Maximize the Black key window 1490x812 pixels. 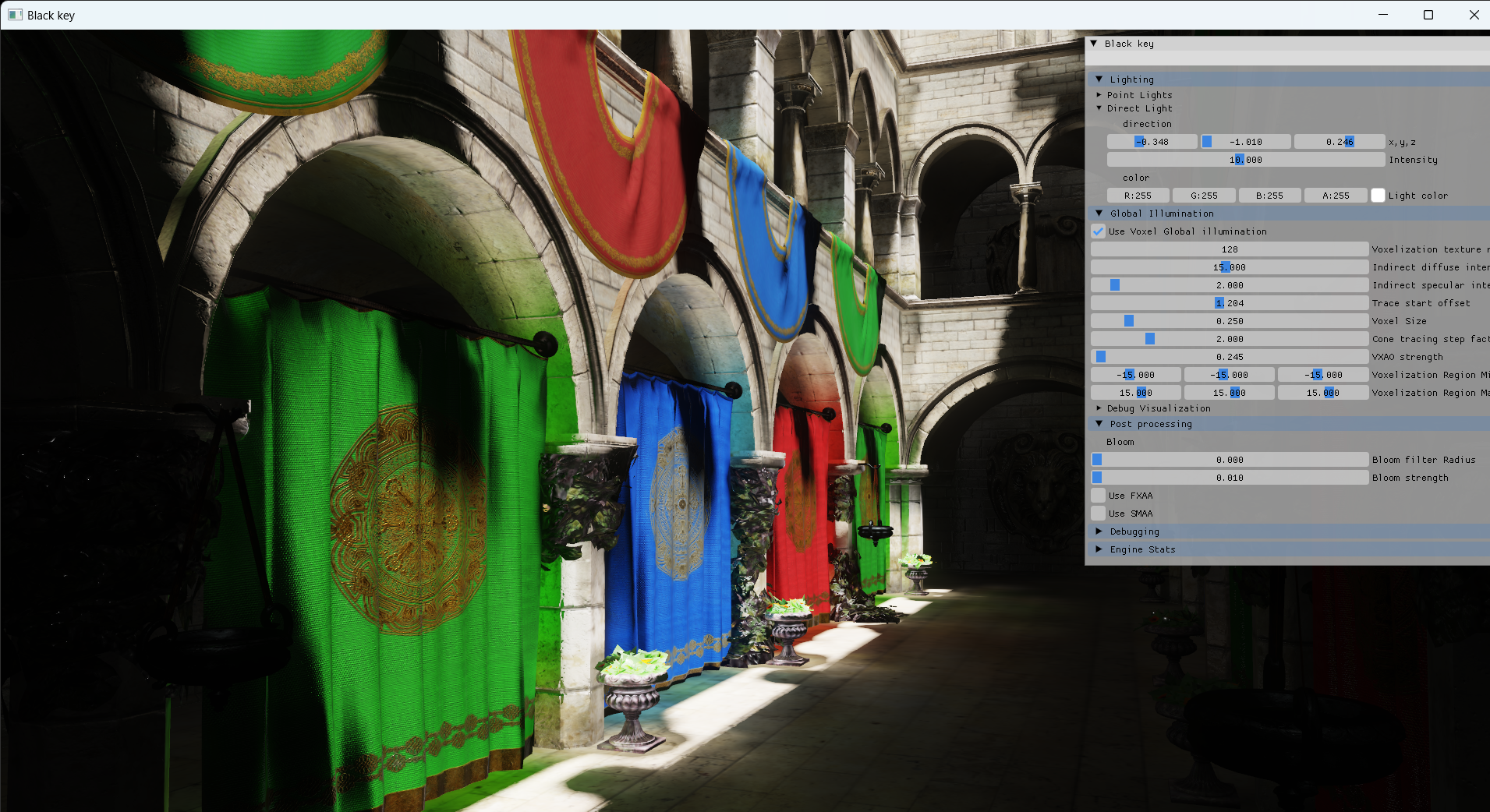1428,15
